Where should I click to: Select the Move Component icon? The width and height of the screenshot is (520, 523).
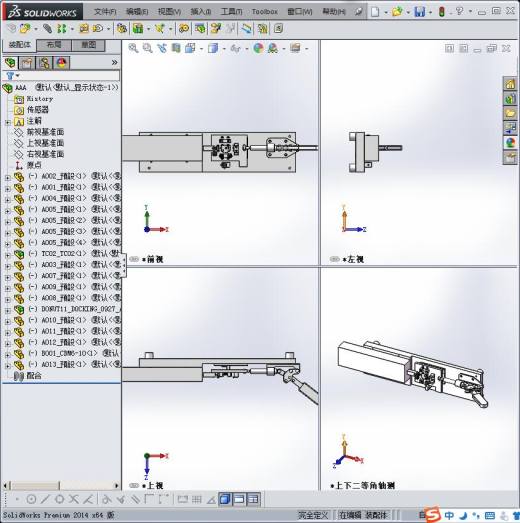point(98,29)
